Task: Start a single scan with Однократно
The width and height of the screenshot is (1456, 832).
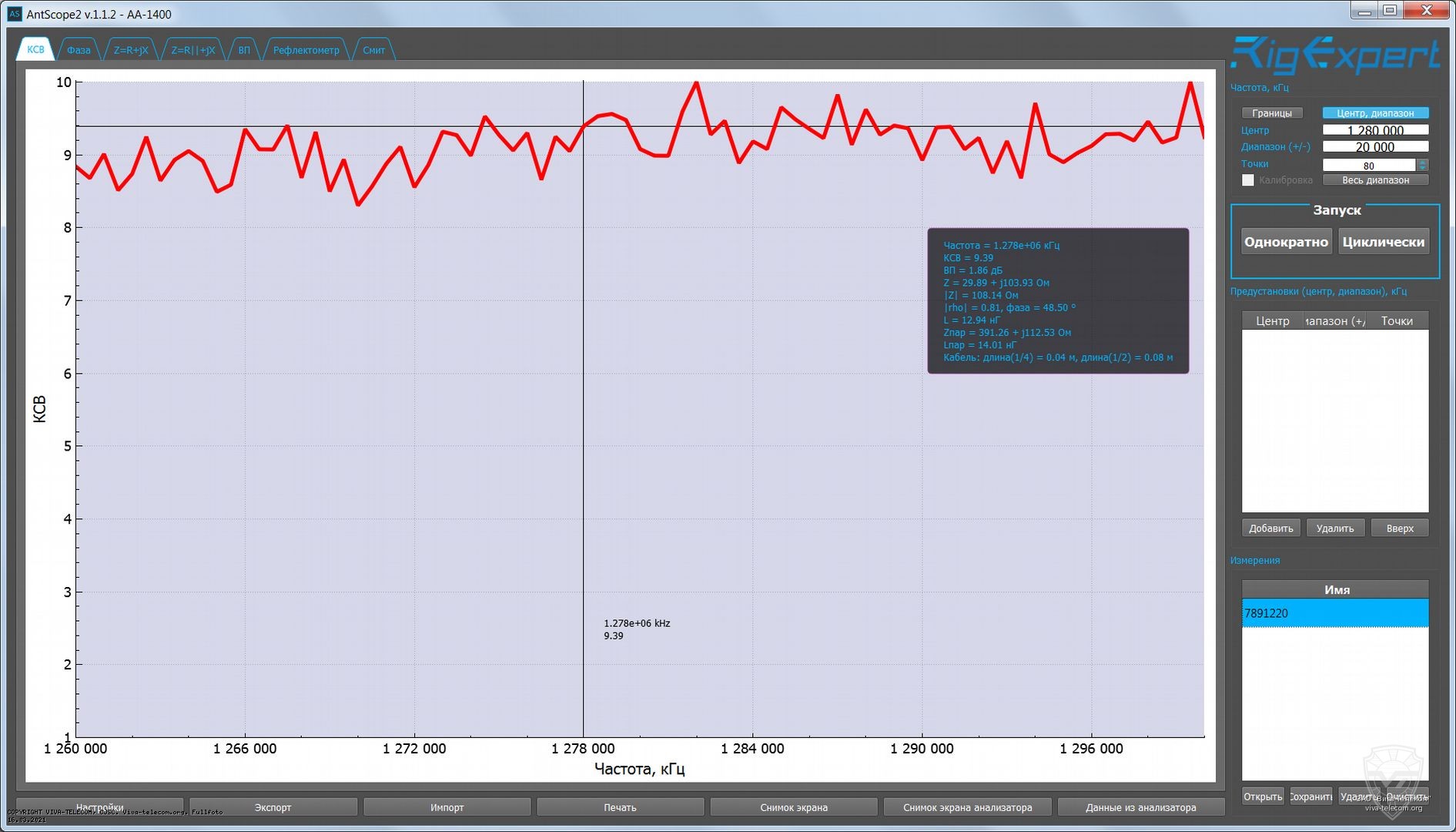Action: point(1286,242)
